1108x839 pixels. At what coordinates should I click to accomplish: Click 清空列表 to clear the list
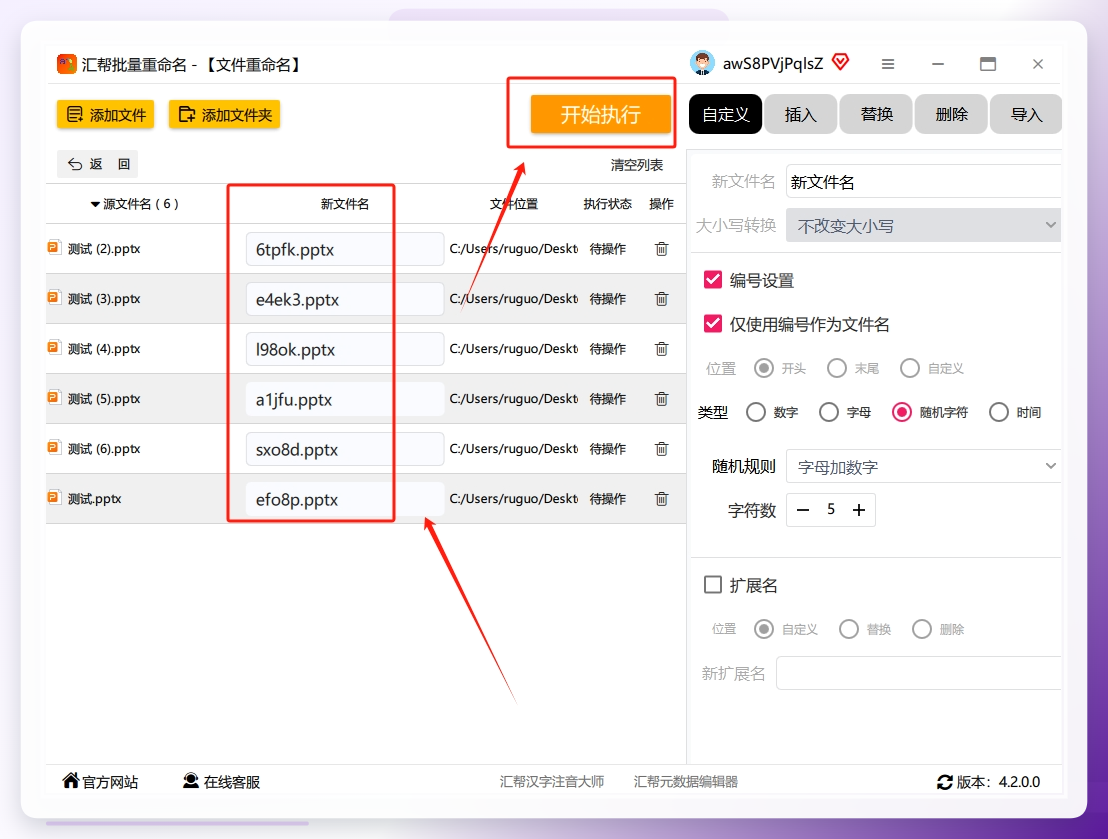click(637, 165)
